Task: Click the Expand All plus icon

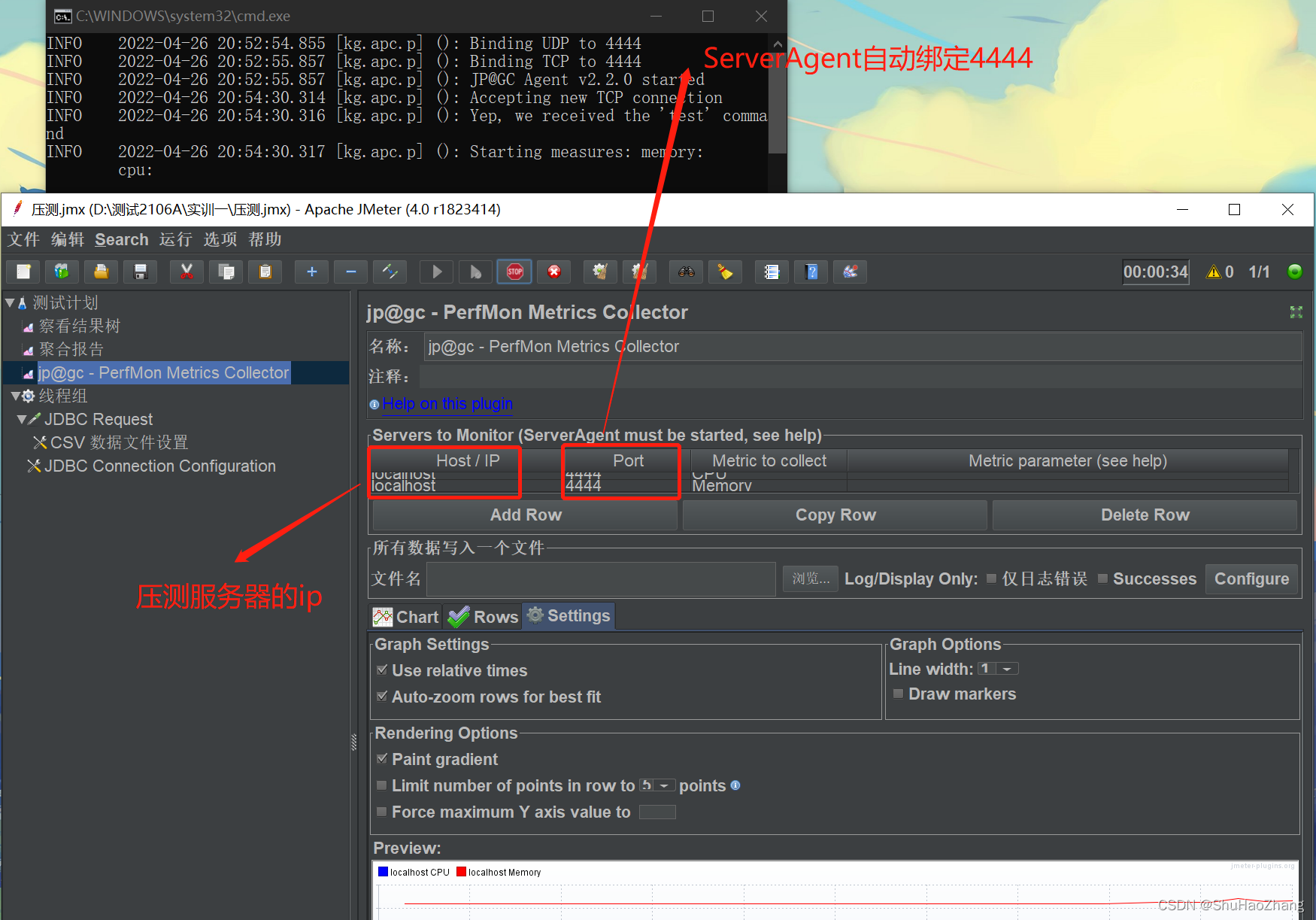Action: (x=311, y=272)
